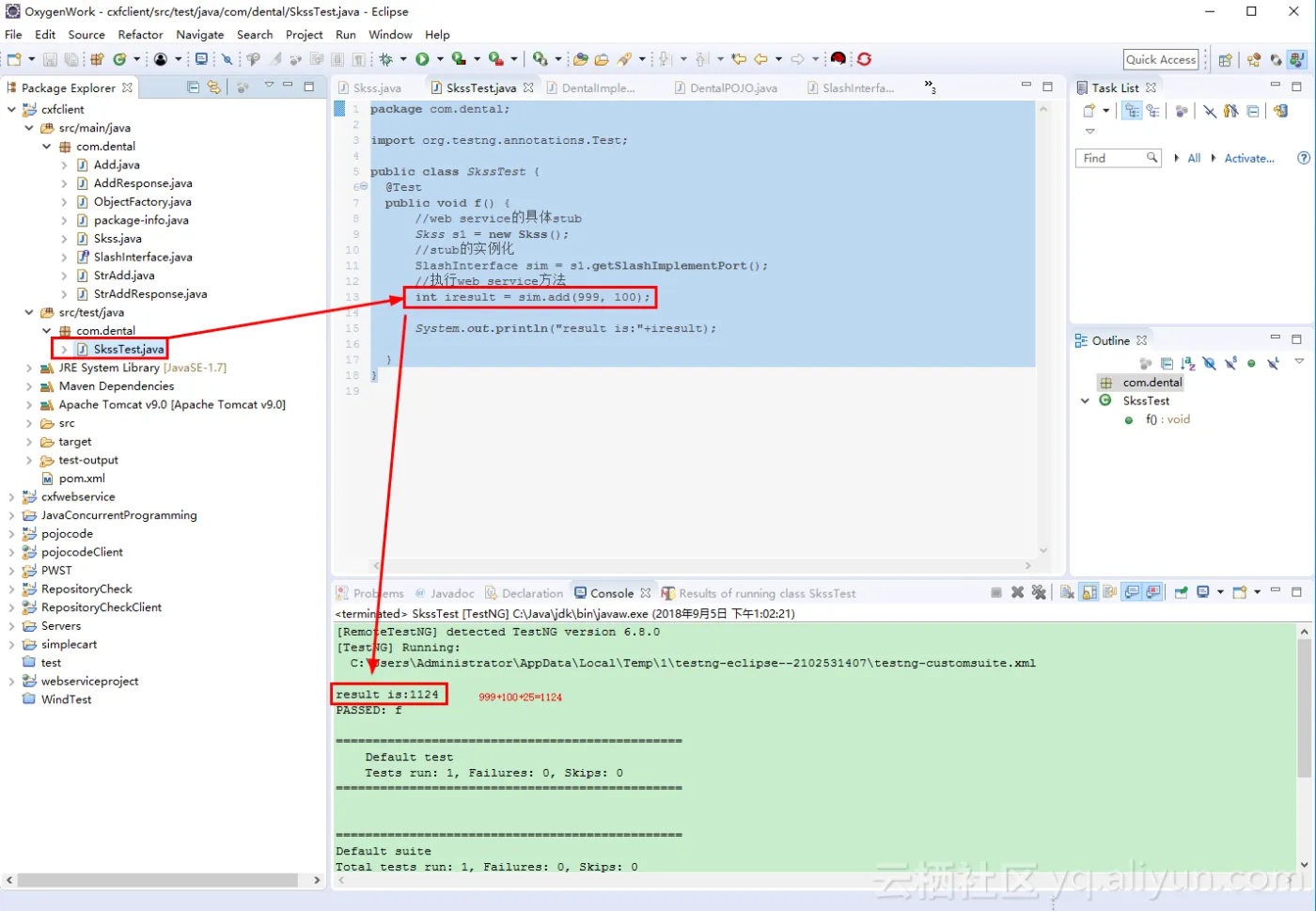This screenshot has width=1316, height=911.
Task: Expand the Maven Dependencies node
Action: point(29,386)
